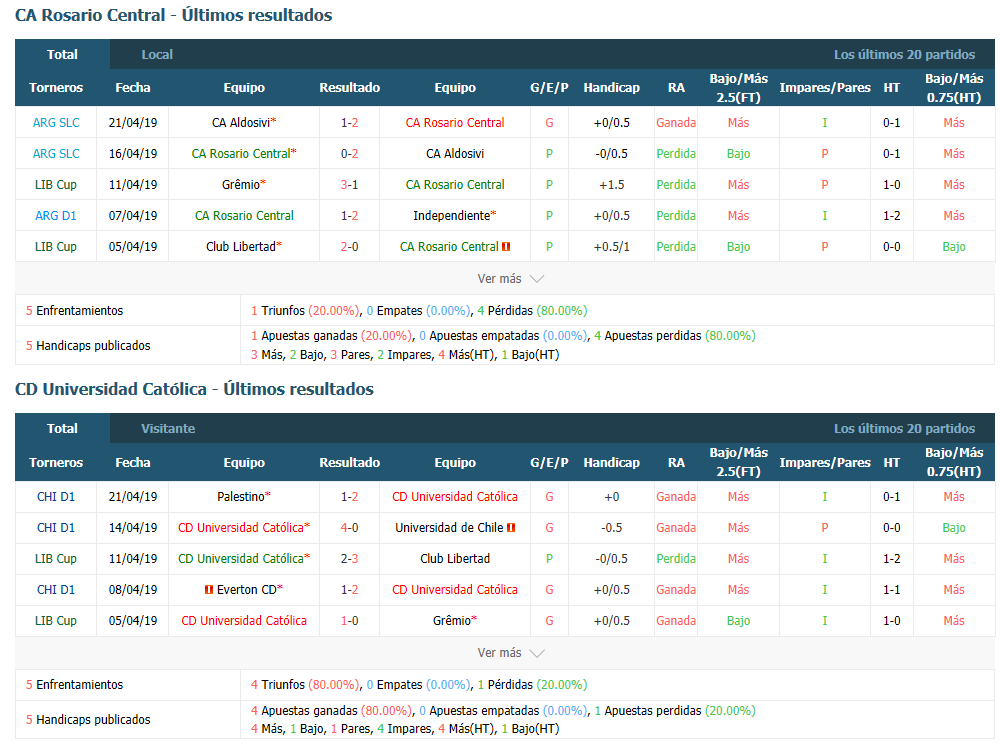The image size is (1002, 746).
Task: Click HT score 1-2 in Independiente row
Action: tap(891, 215)
